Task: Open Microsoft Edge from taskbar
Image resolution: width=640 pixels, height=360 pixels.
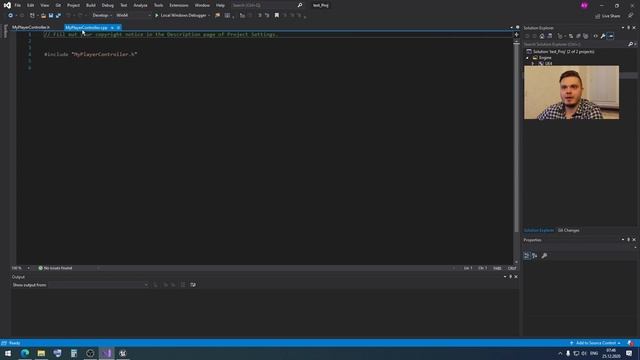Action: (x=25, y=353)
